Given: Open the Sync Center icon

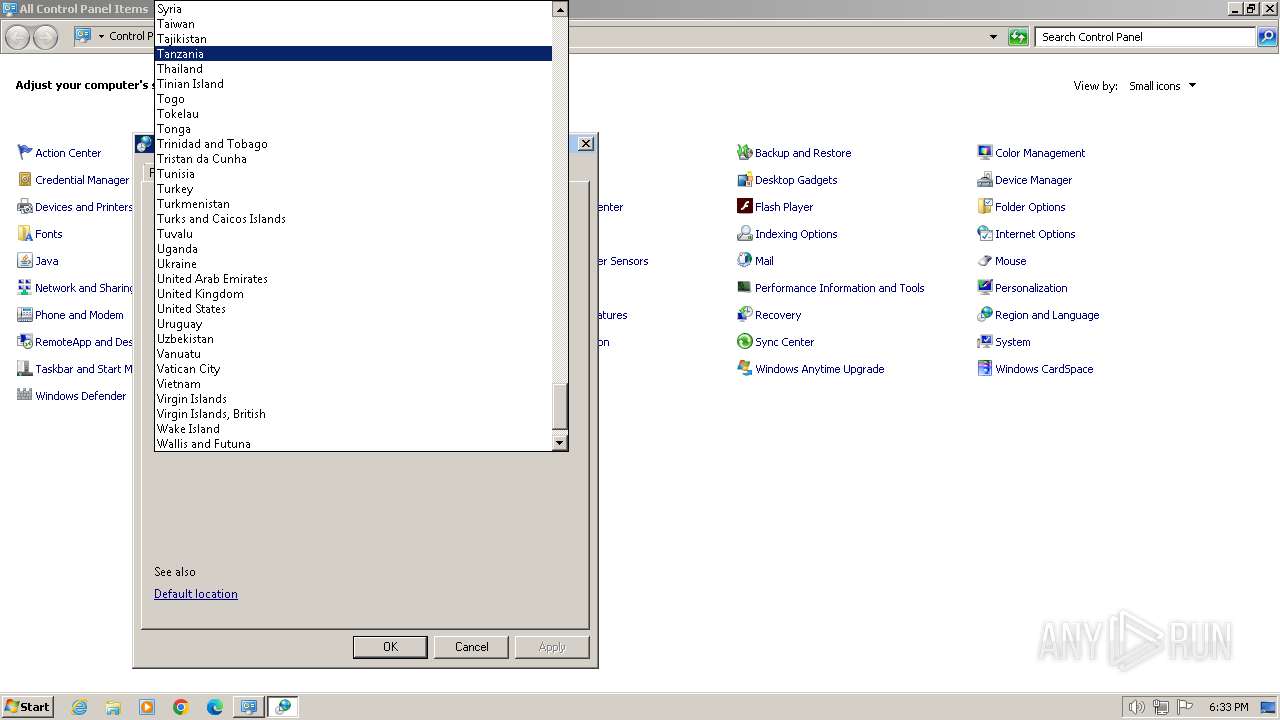Looking at the screenshot, I should [744, 342].
